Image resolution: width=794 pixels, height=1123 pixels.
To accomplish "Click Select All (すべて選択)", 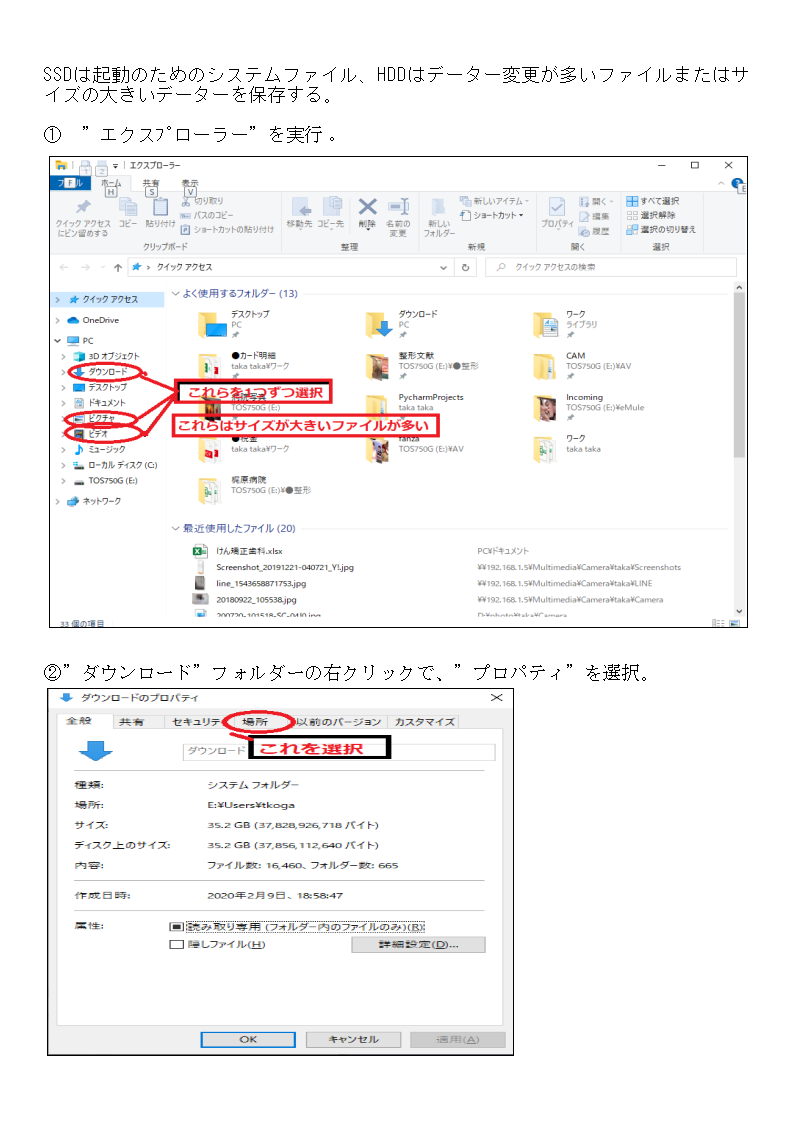I will tap(653, 201).
